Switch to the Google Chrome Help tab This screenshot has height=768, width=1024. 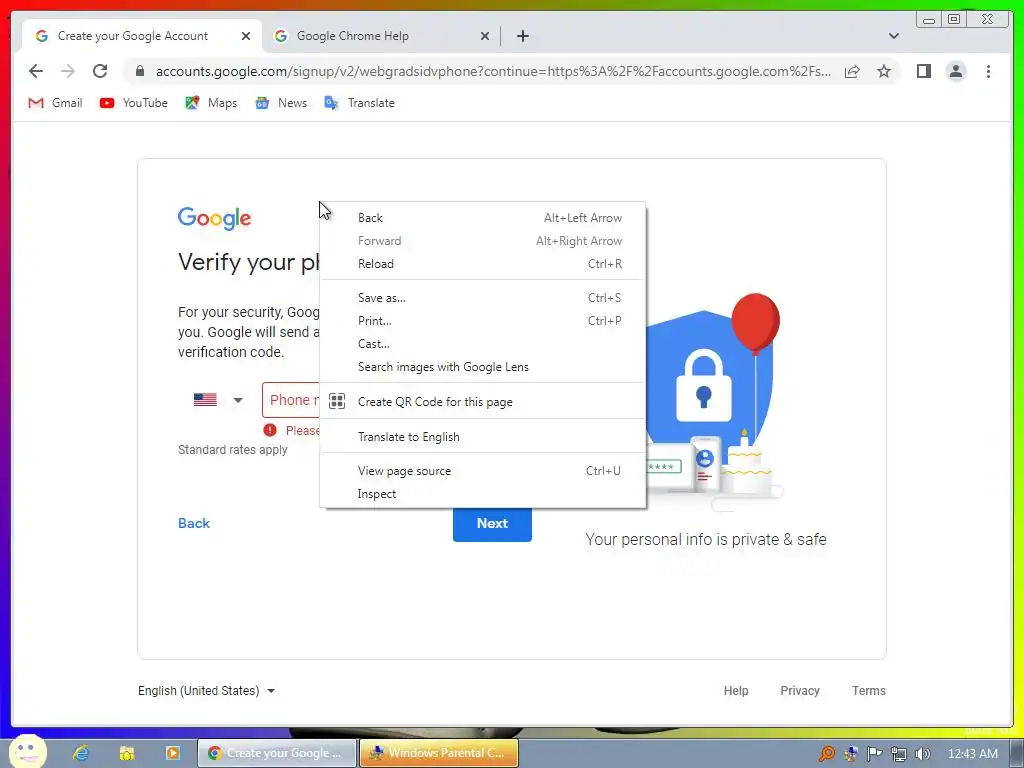(381, 36)
